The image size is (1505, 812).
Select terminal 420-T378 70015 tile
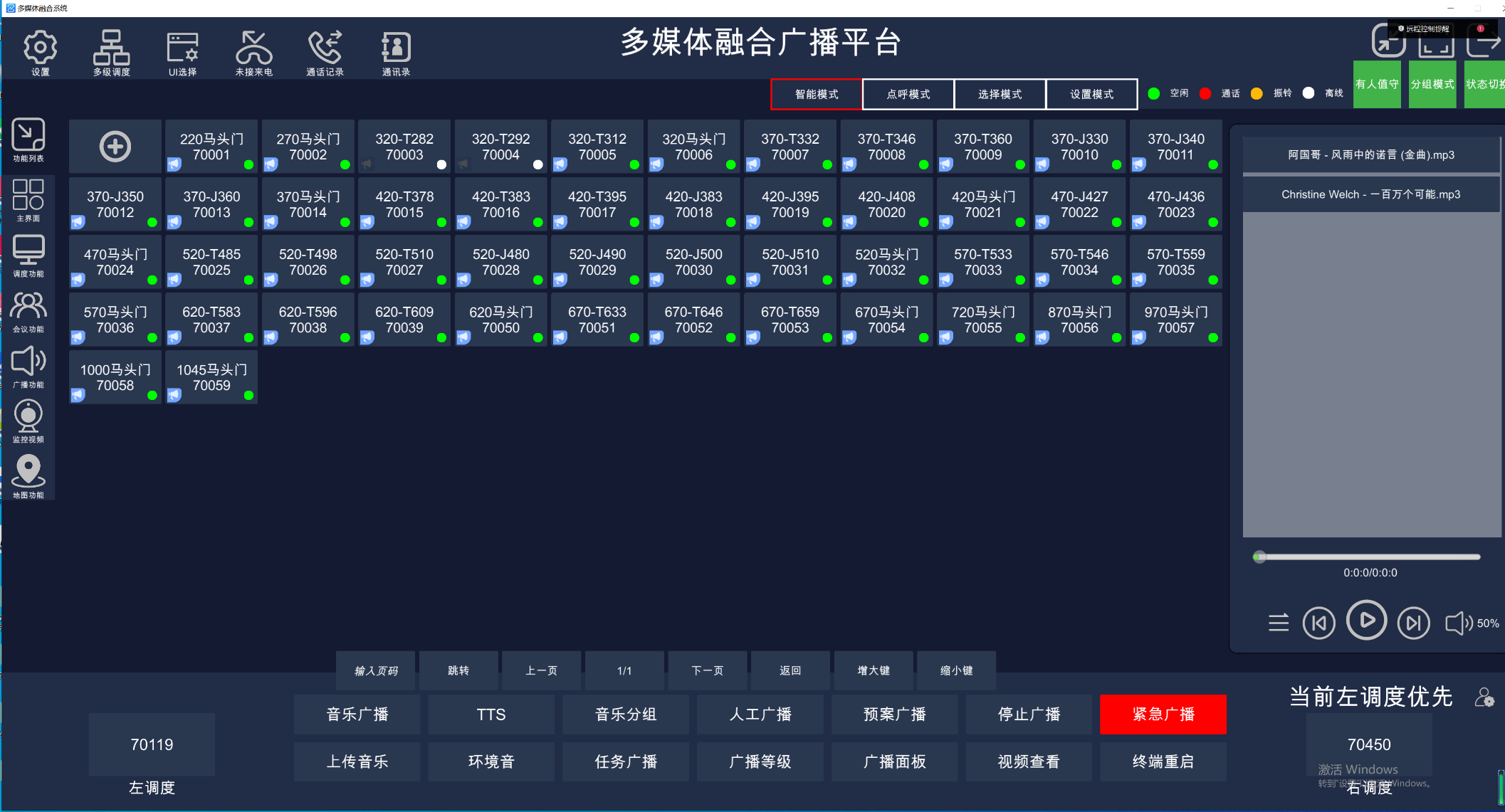coord(404,204)
